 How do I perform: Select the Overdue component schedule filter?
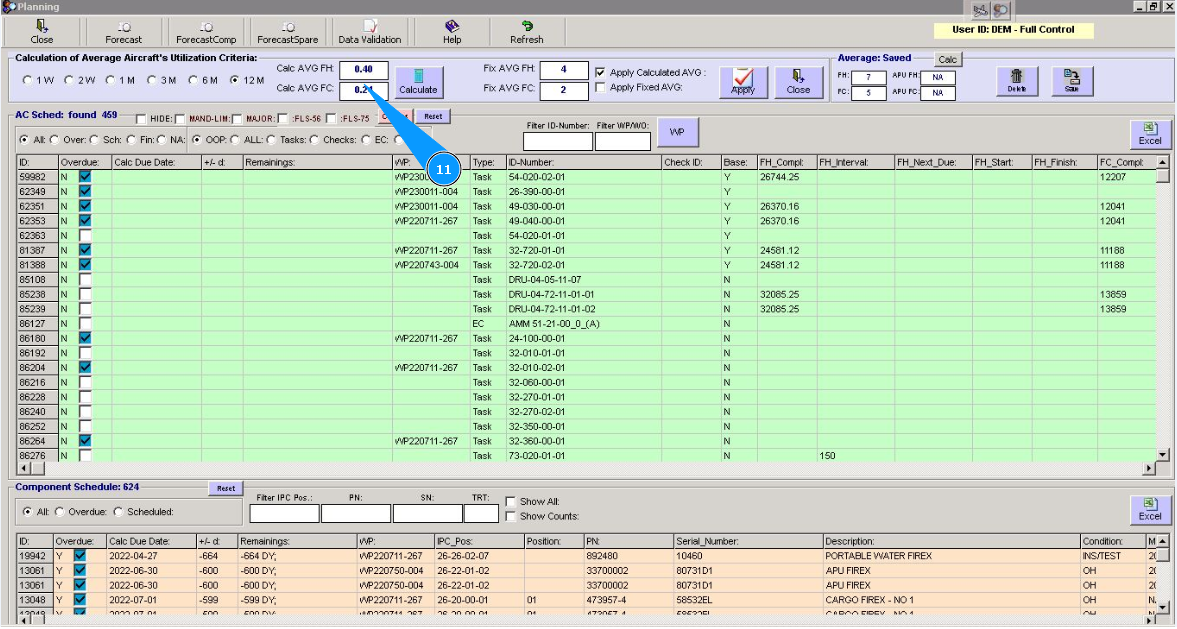(59, 512)
